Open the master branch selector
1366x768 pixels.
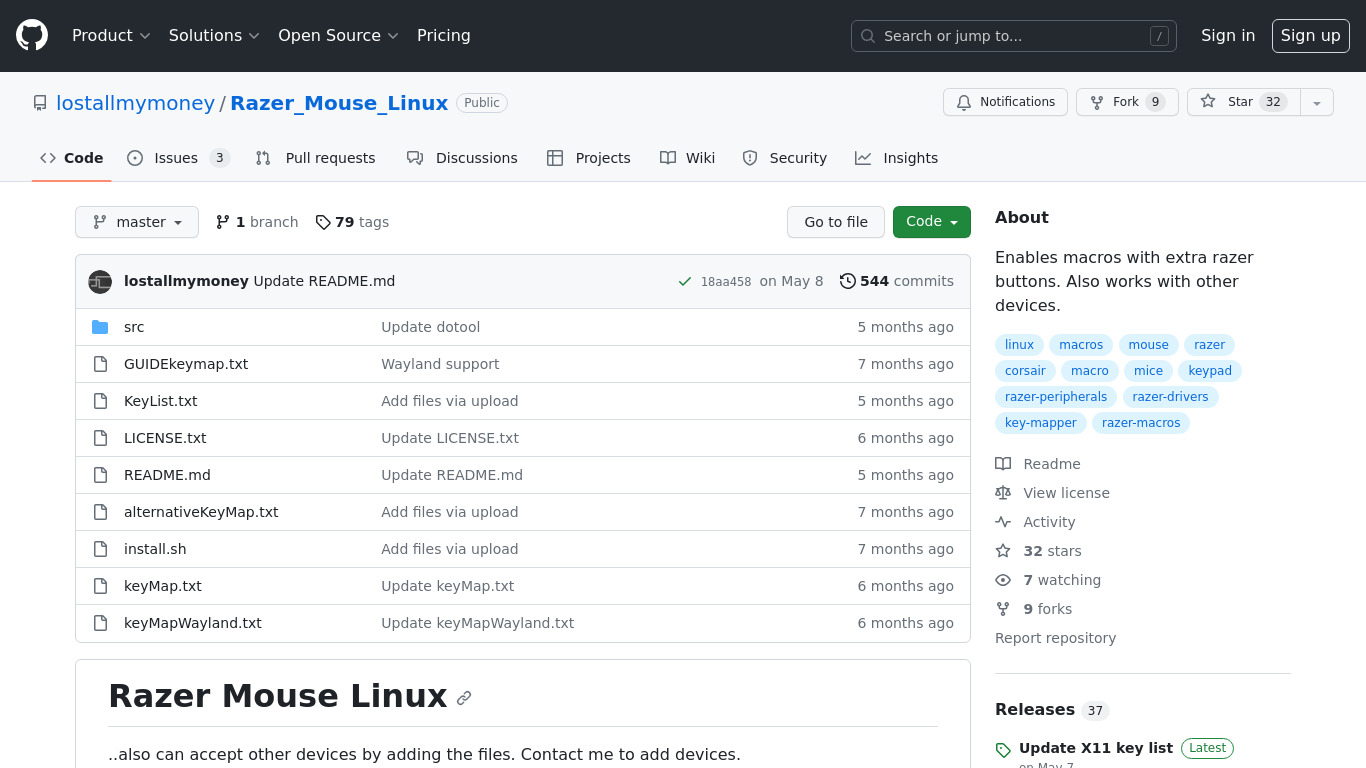coord(137,222)
